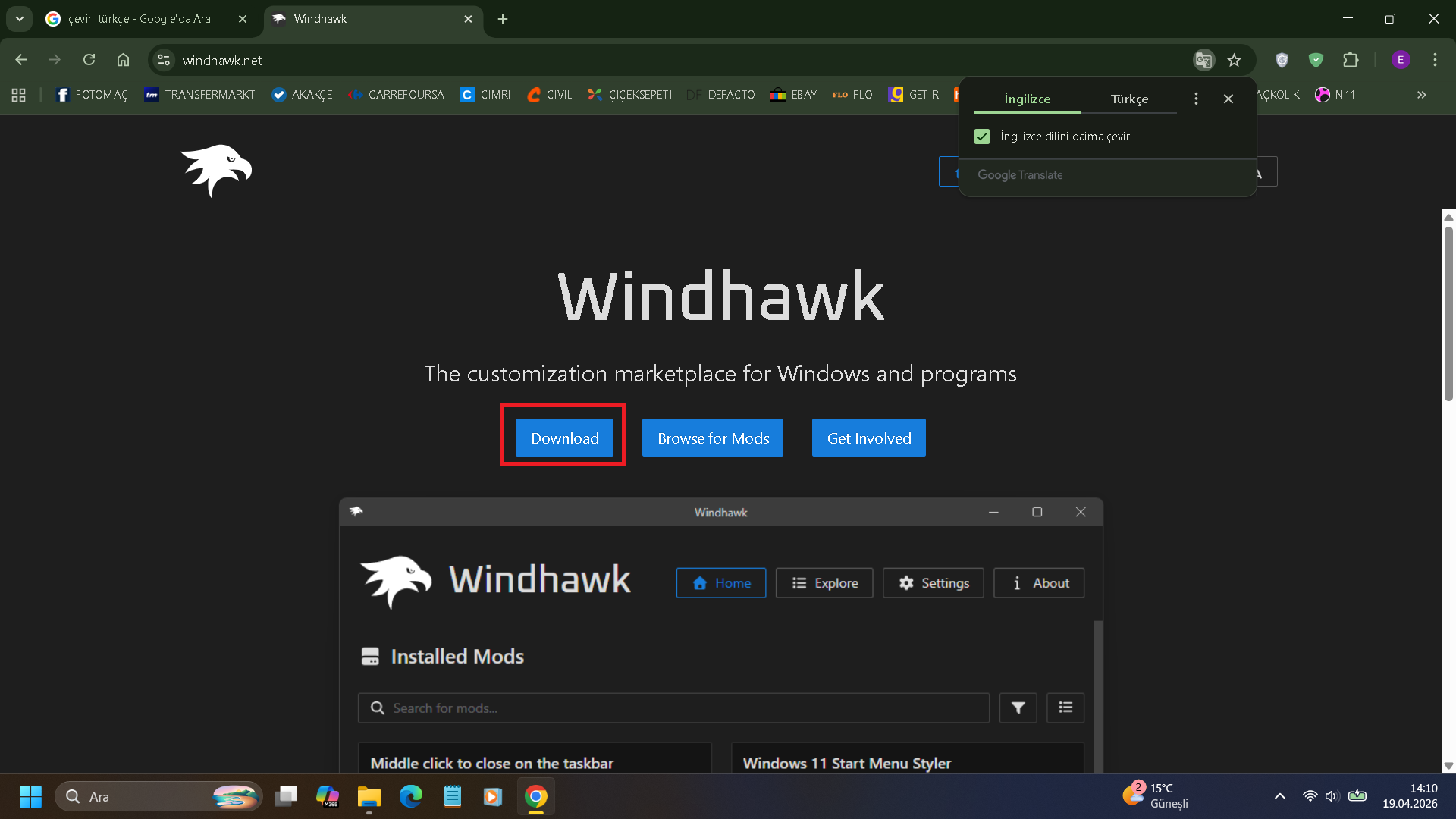Open the translate popup options three-dot menu
The image size is (1456, 819).
tap(1196, 99)
